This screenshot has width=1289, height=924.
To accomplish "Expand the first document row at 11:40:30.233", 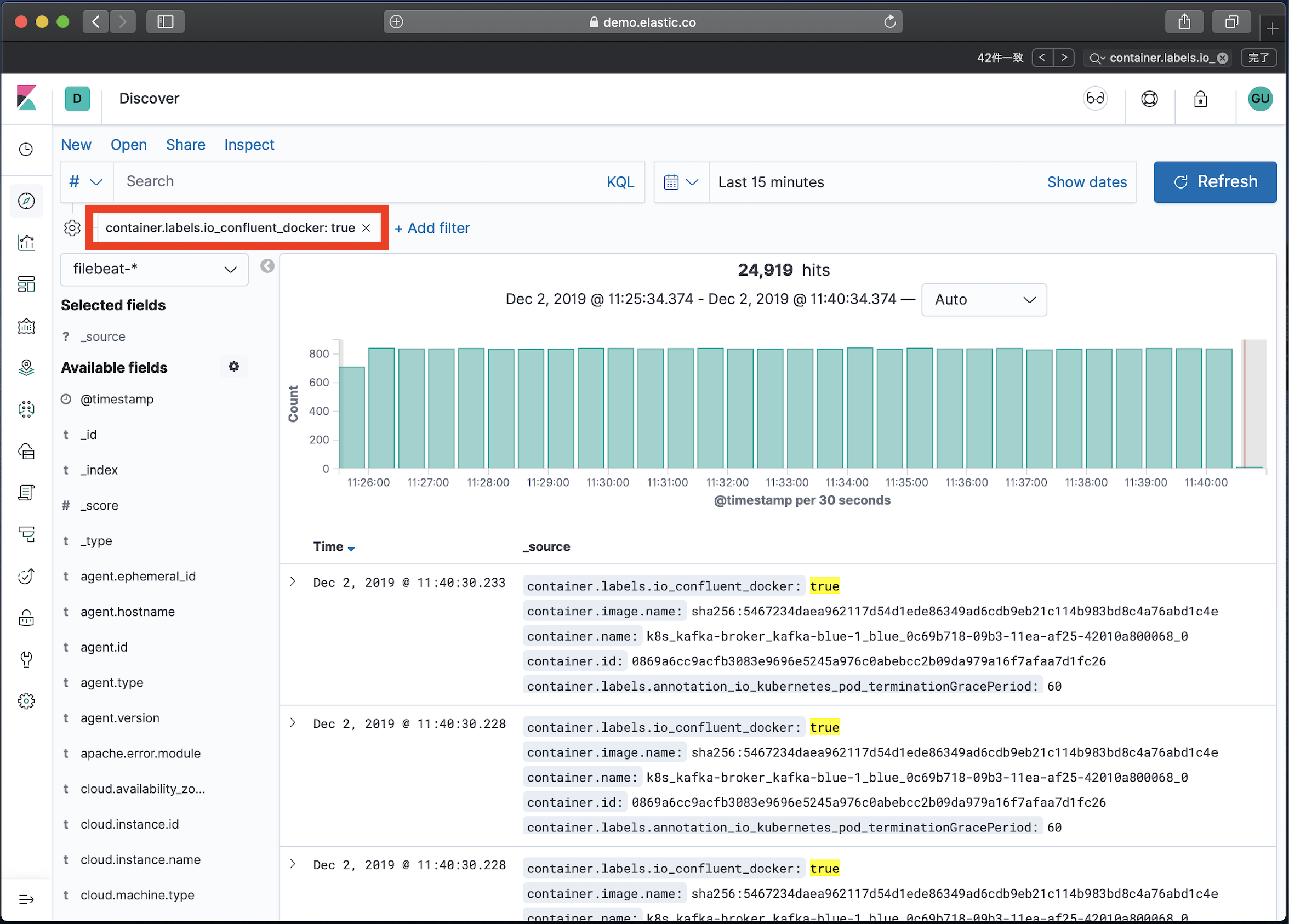I will point(293,581).
